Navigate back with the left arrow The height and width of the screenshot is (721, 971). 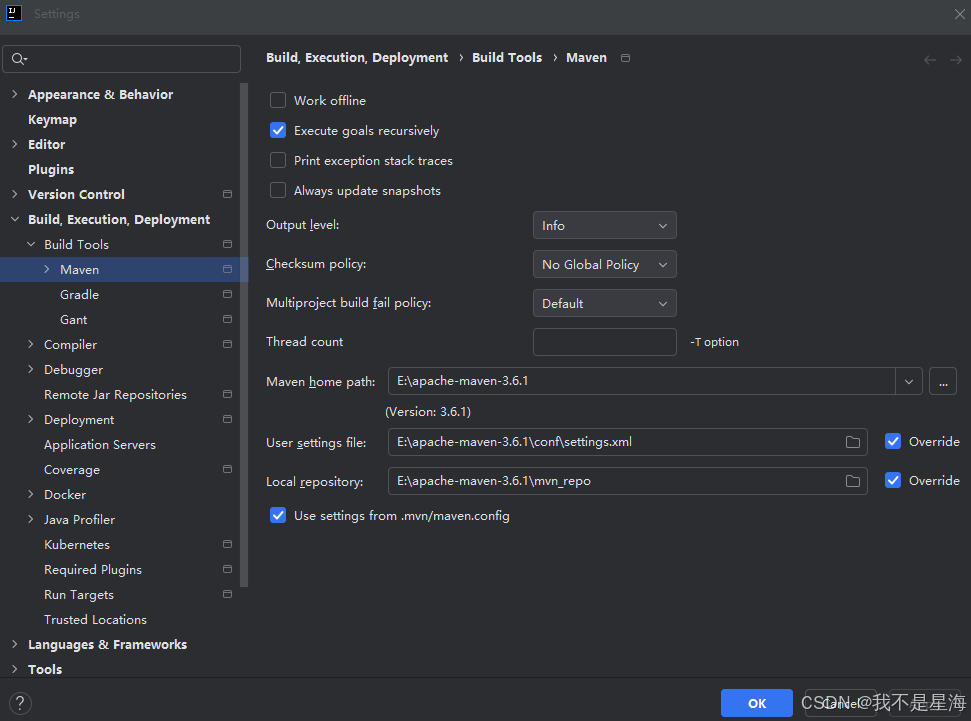click(x=930, y=59)
